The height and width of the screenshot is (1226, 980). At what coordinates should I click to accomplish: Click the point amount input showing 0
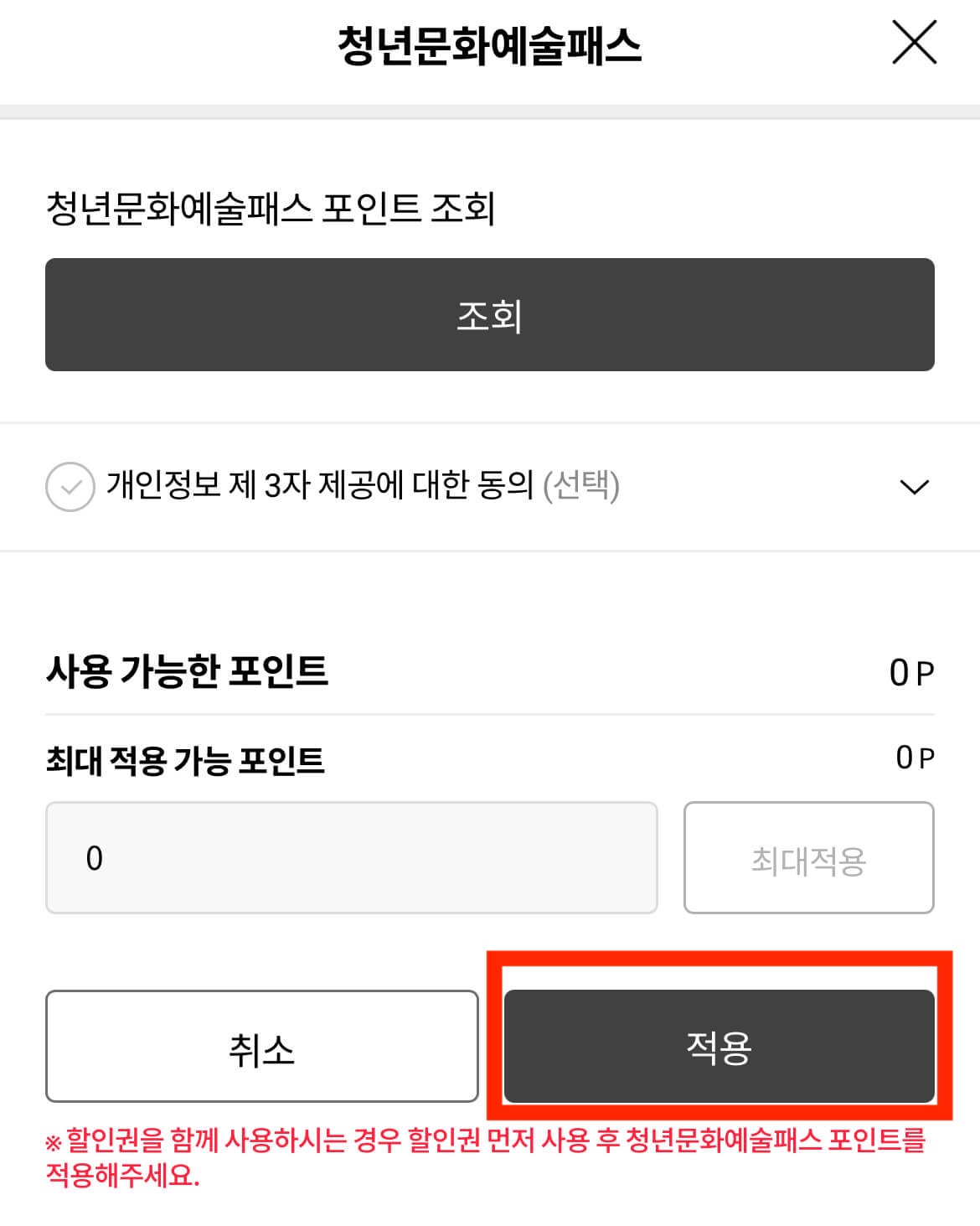click(352, 856)
